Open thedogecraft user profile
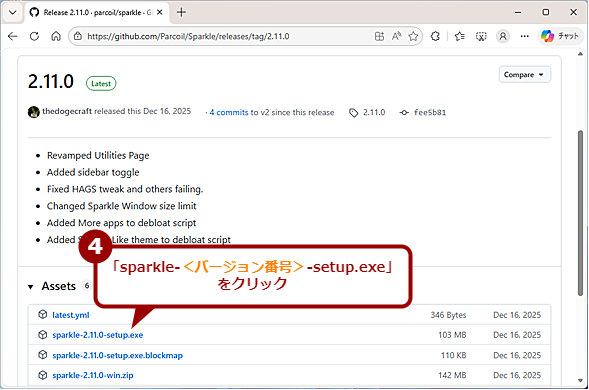This screenshot has width=589, height=390. [x=67, y=111]
